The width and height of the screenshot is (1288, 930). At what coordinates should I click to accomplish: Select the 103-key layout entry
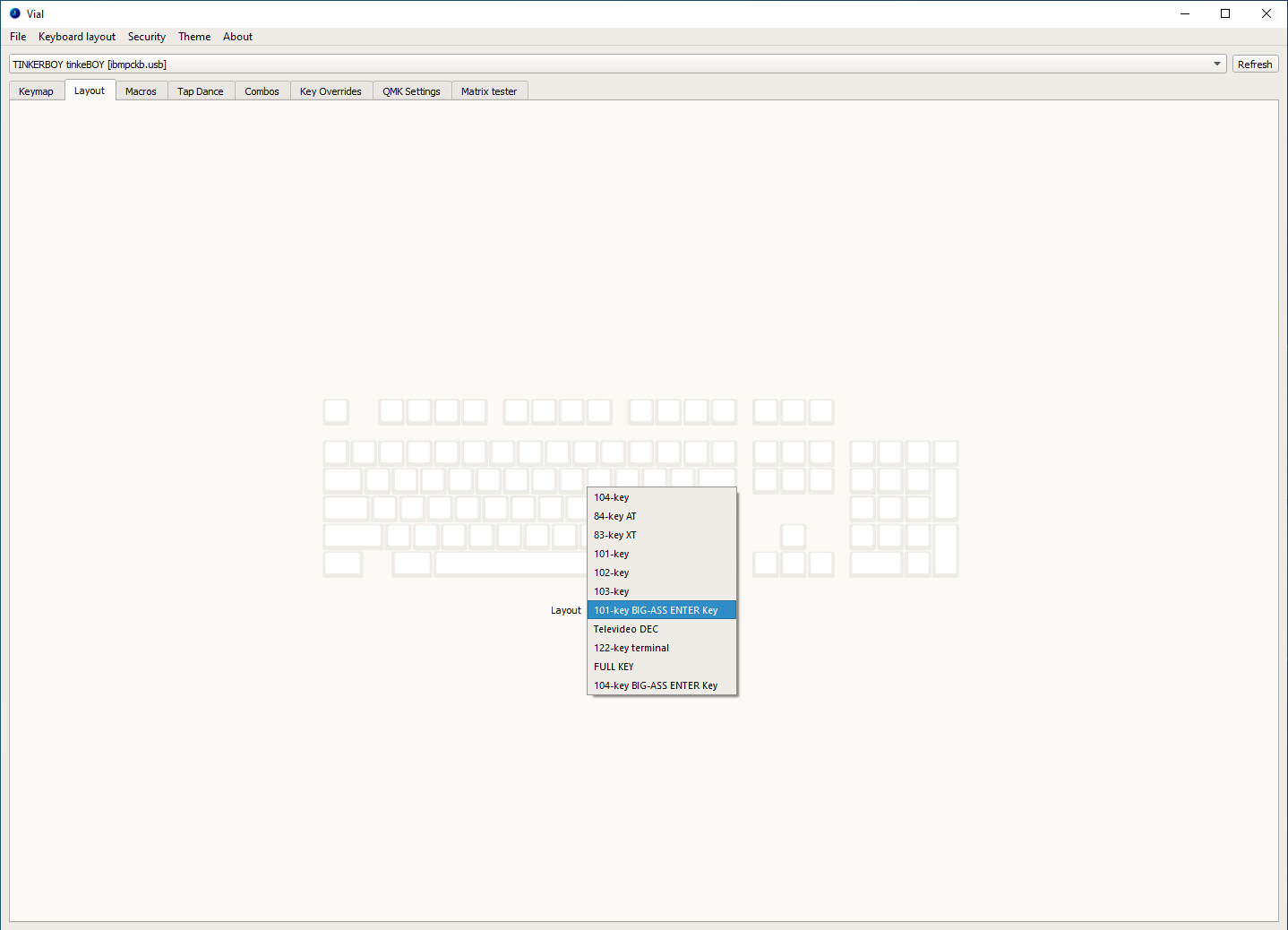[662, 591]
